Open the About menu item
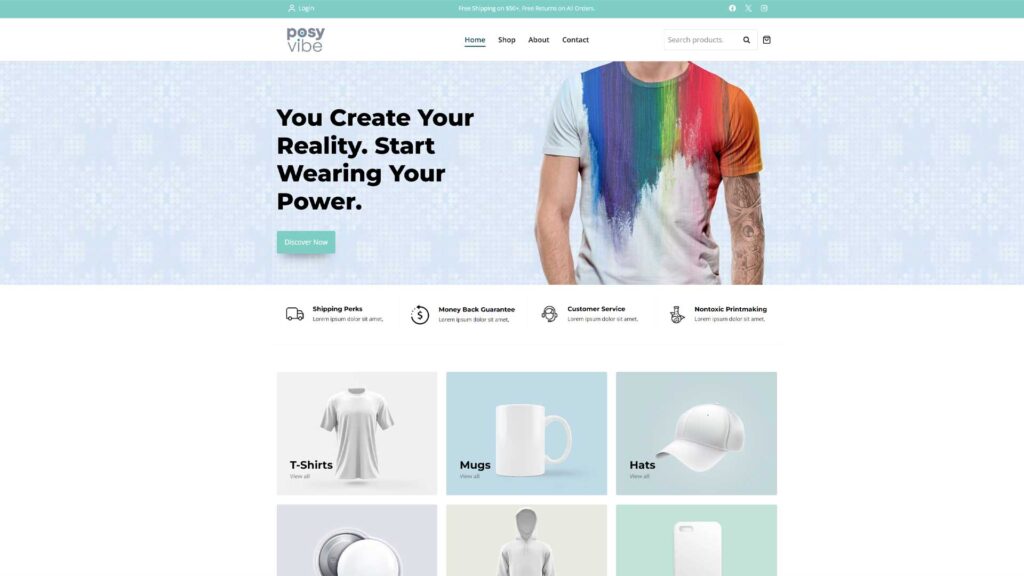 (538, 40)
